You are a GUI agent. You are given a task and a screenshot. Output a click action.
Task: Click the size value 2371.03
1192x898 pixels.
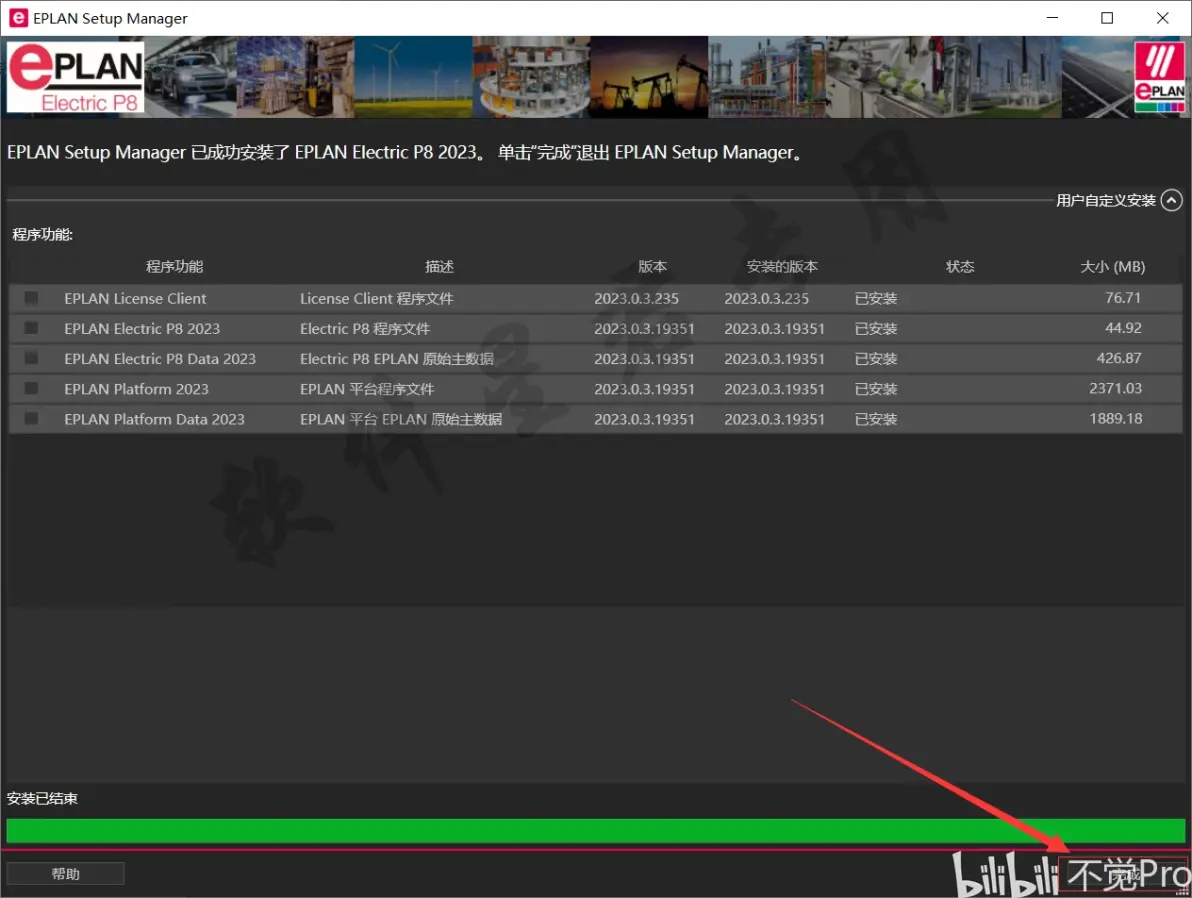[x=1115, y=388]
